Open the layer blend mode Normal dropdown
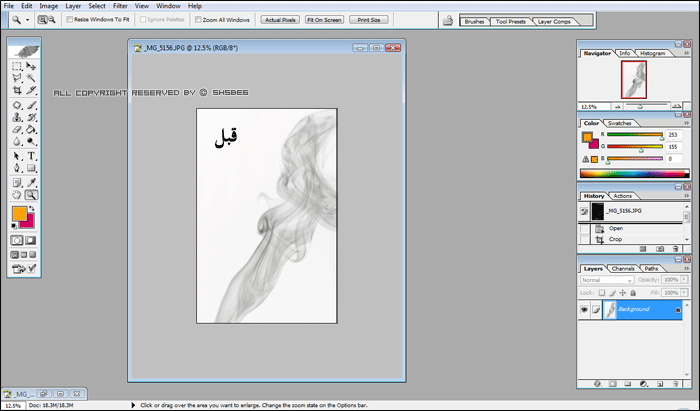 point(607,280)
